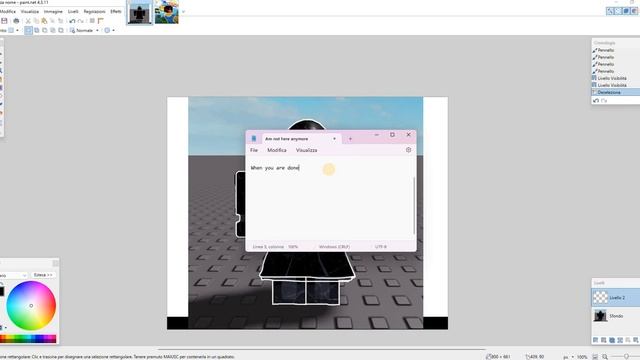Click the Crop to Selection toolbar icon
640x360 pixels.
(53, 21)
